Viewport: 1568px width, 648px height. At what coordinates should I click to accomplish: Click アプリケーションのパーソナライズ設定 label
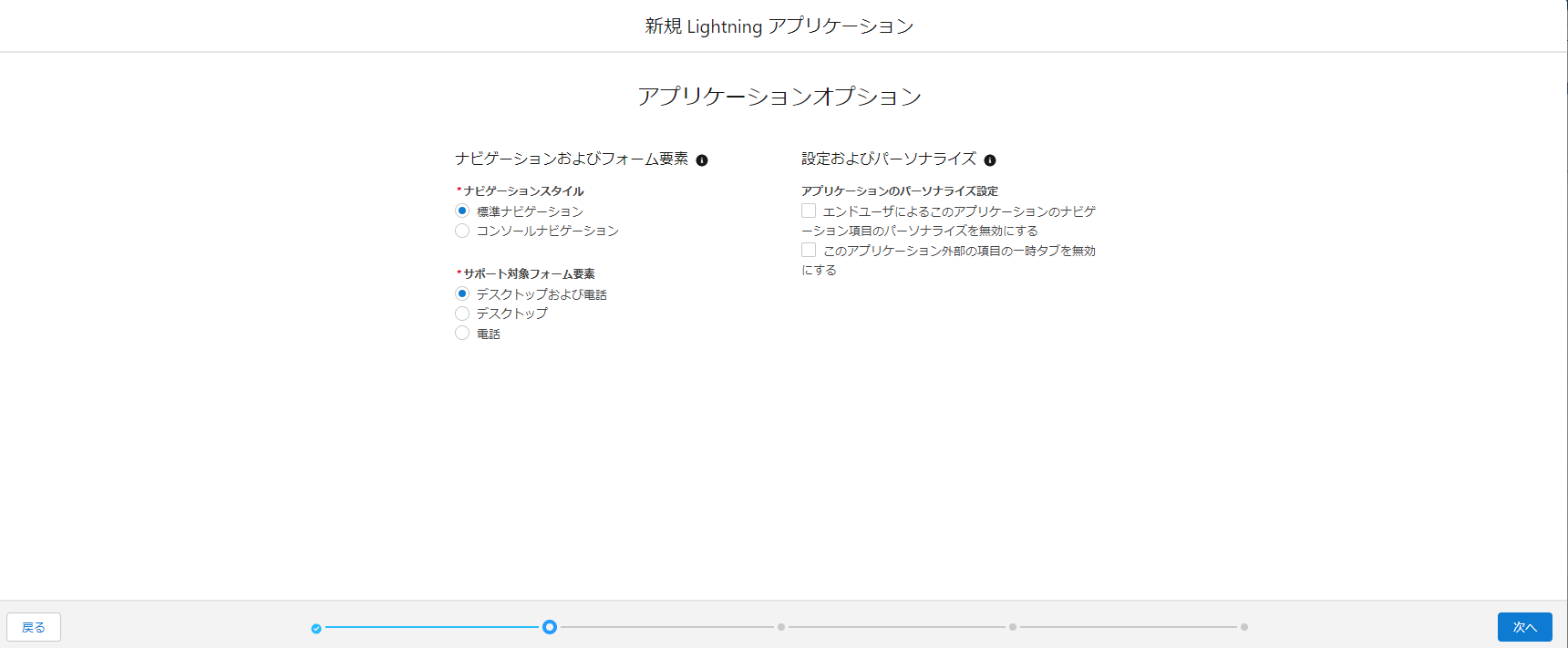[900, 190]
